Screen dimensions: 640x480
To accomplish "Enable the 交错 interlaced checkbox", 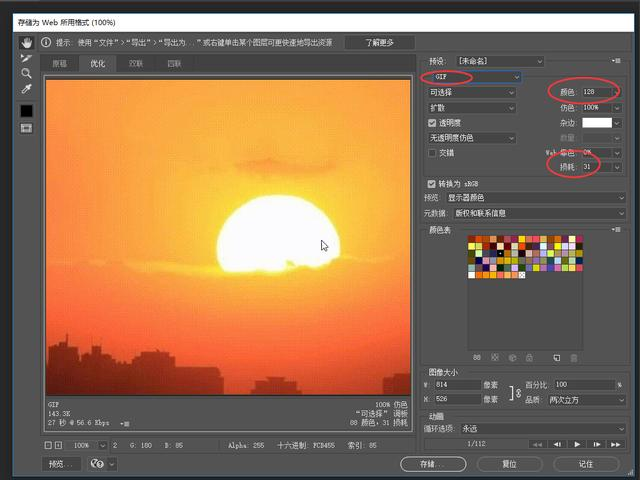I will pyautogui.click(x=432, y=153).
